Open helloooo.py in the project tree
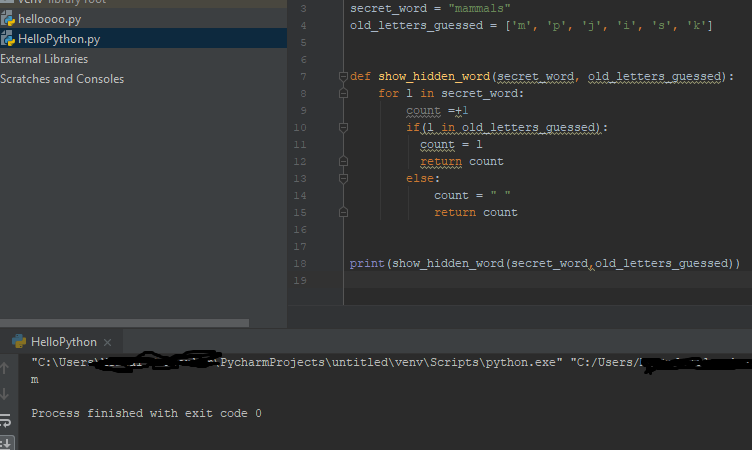 click(x=52, y=19)
